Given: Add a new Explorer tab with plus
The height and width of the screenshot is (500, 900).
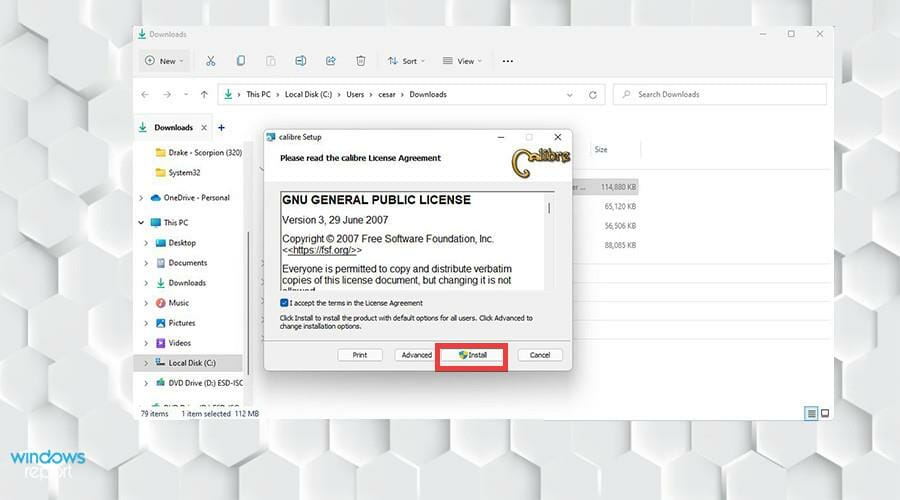Looking at the screenshot, I should [x=222, y=127].
